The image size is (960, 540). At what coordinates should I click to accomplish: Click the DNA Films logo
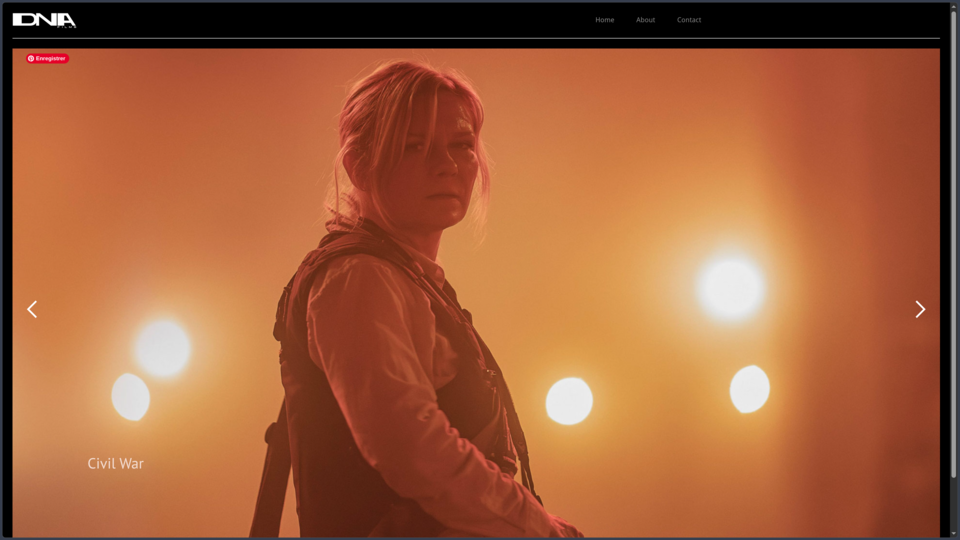(44, 20)
